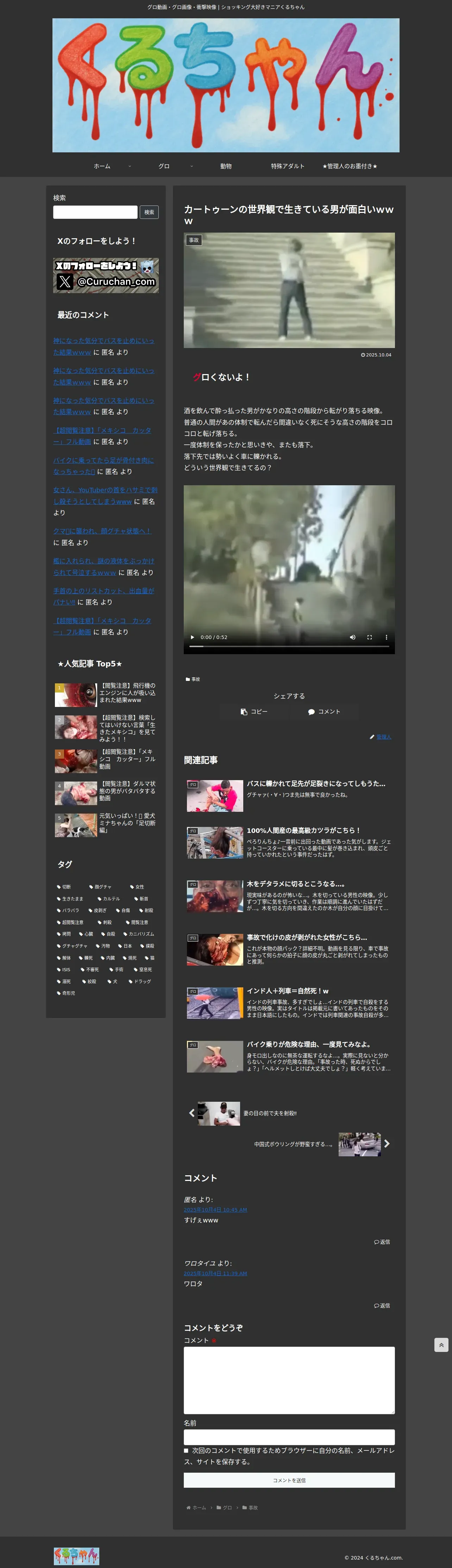The width and height of the screenshot is (452, 1568).
Task: Click the sidebar search input field
Action: tap(95, 212)
